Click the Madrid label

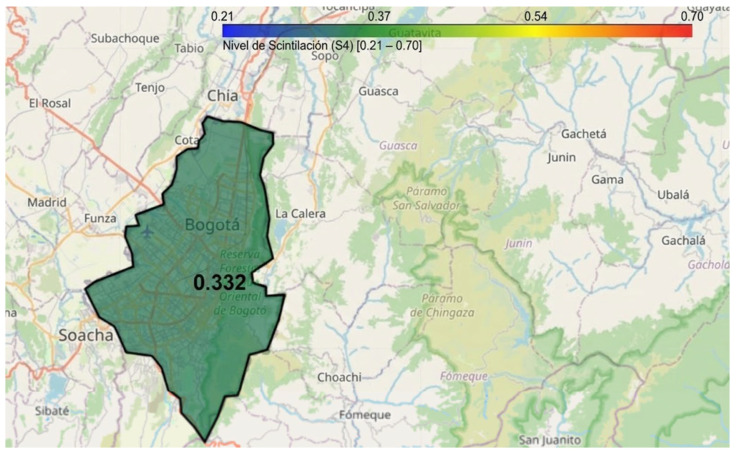[x=47, y=202]
